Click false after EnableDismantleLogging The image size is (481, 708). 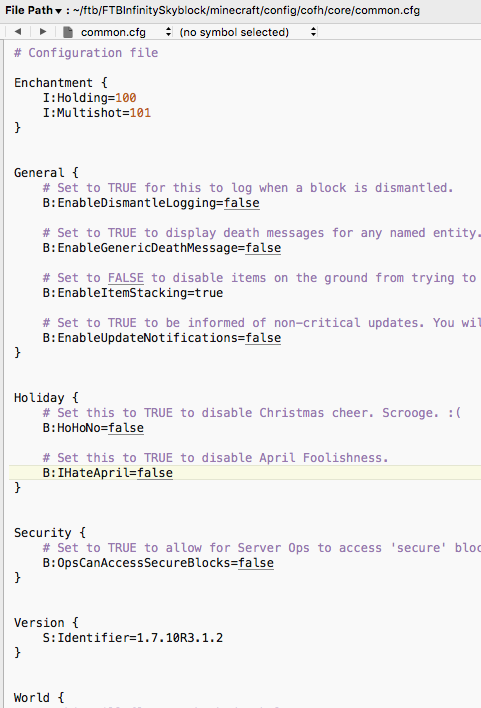[x=242, y=203]
